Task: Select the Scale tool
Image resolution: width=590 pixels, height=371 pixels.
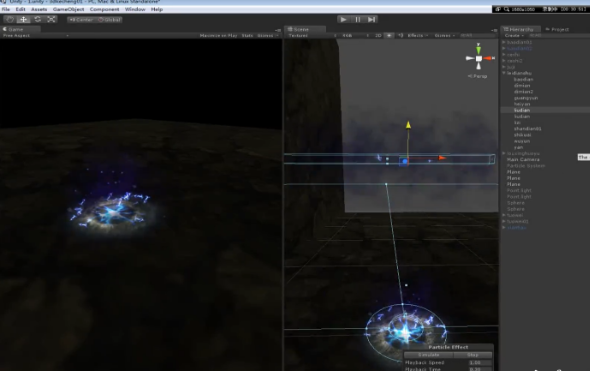Action: point(51,19)
